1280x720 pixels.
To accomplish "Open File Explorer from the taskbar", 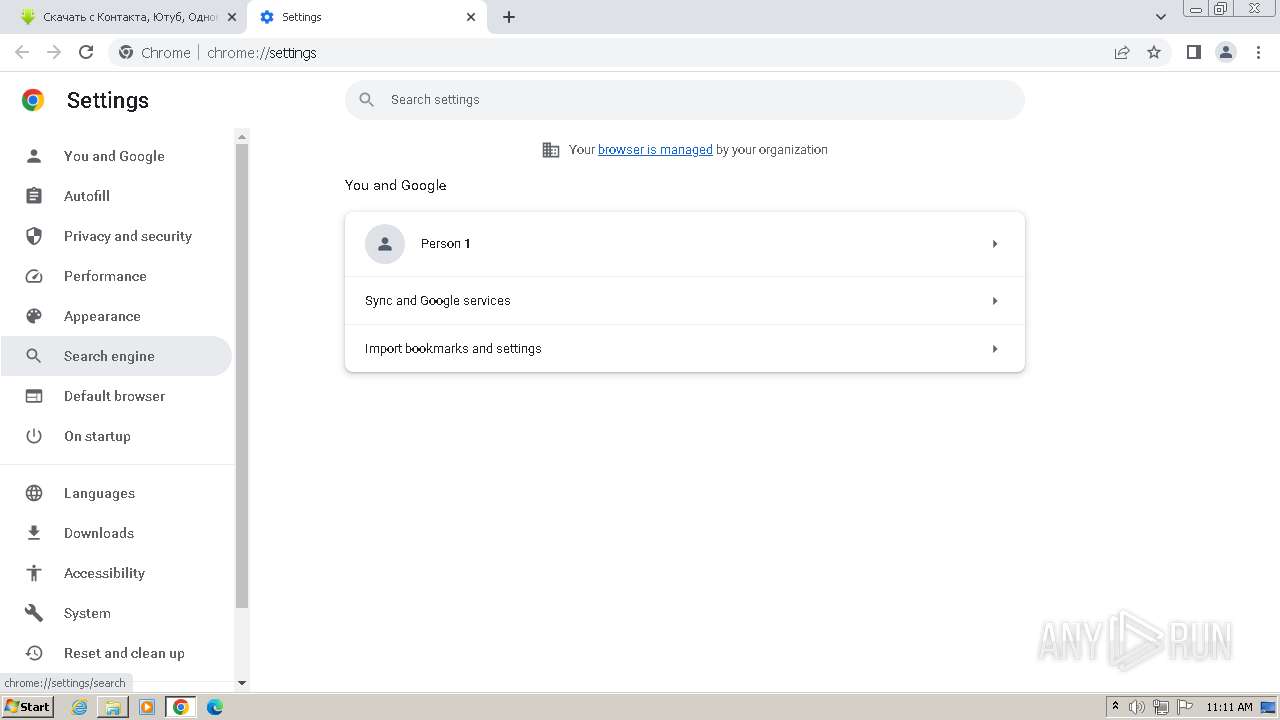I will [x=113, y=707].
